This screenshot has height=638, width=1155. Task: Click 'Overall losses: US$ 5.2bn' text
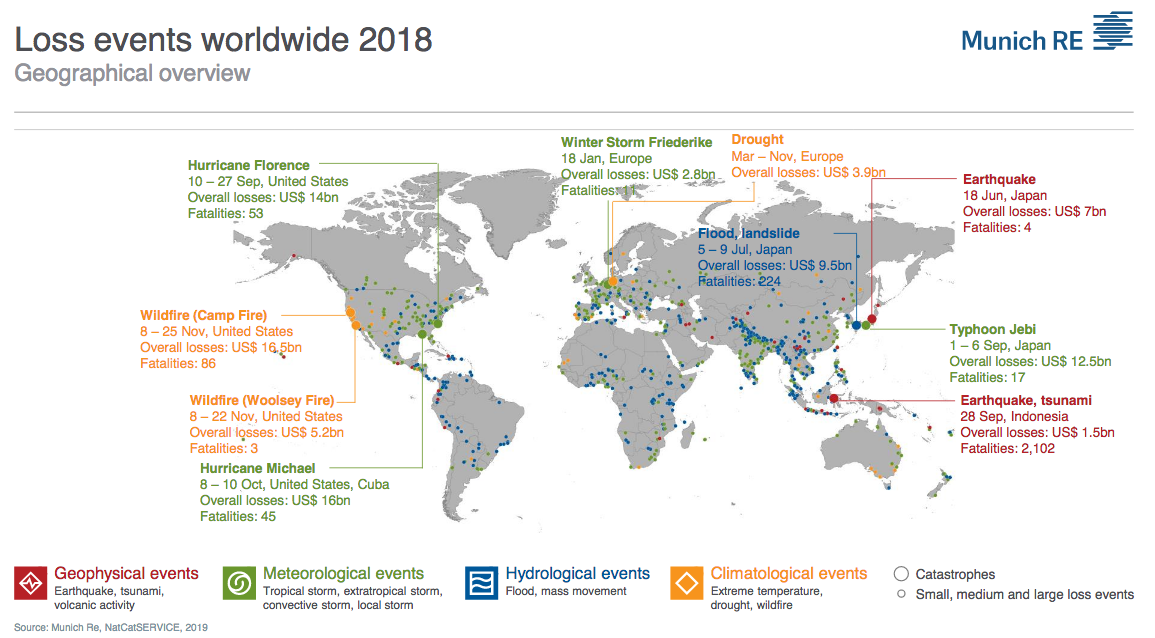tap(266, 432)
